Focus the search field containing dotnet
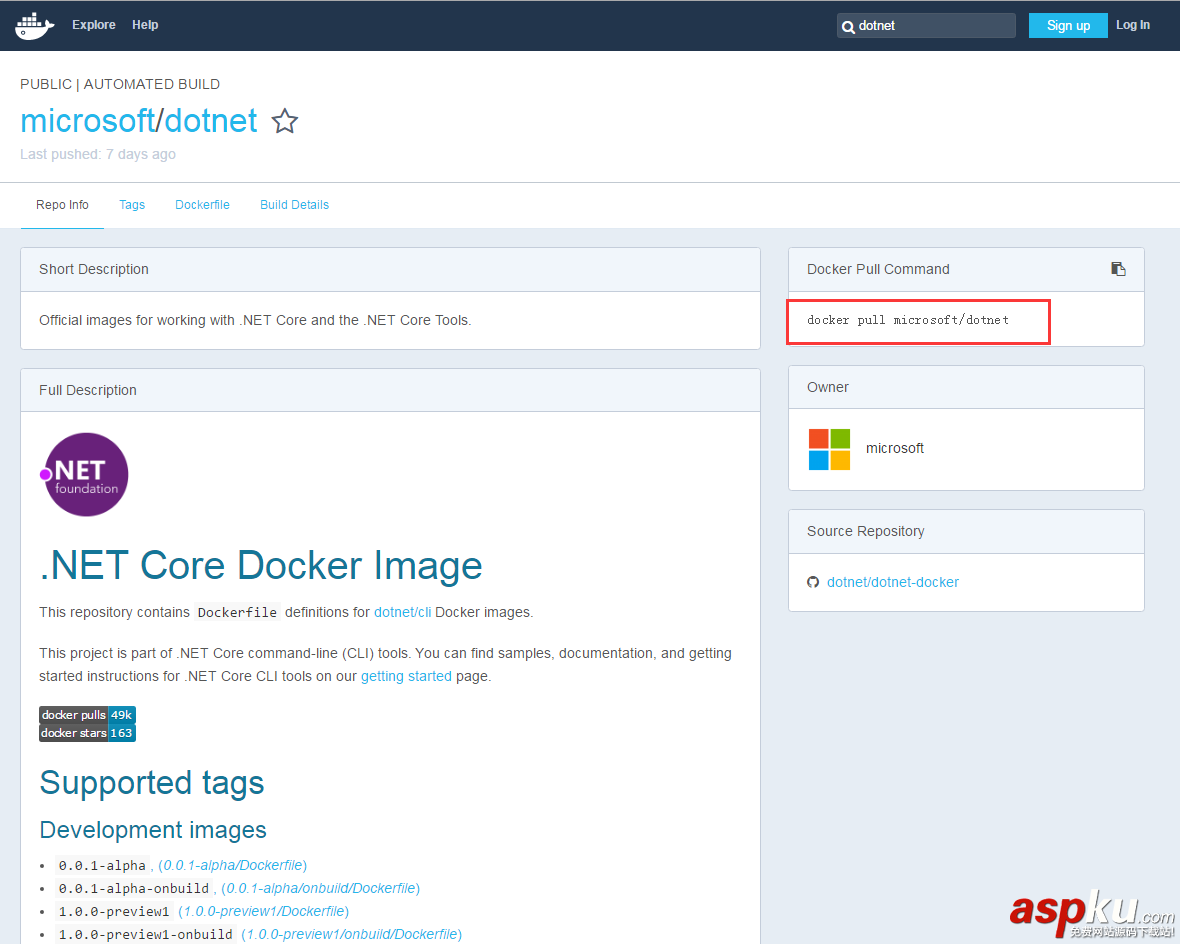The image size is (1180, 944). [930, 26]
